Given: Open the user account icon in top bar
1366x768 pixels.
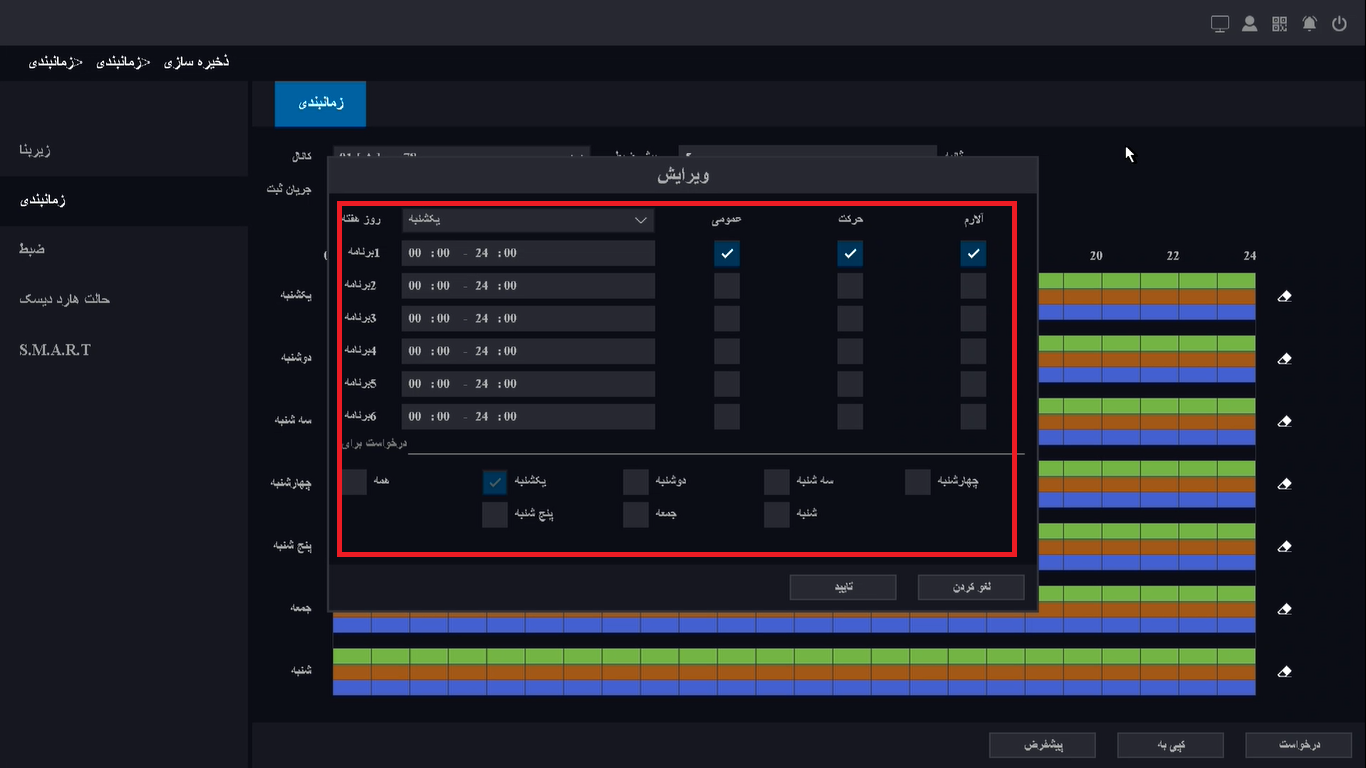Looking at the screenshot, I should point(1250,24).
